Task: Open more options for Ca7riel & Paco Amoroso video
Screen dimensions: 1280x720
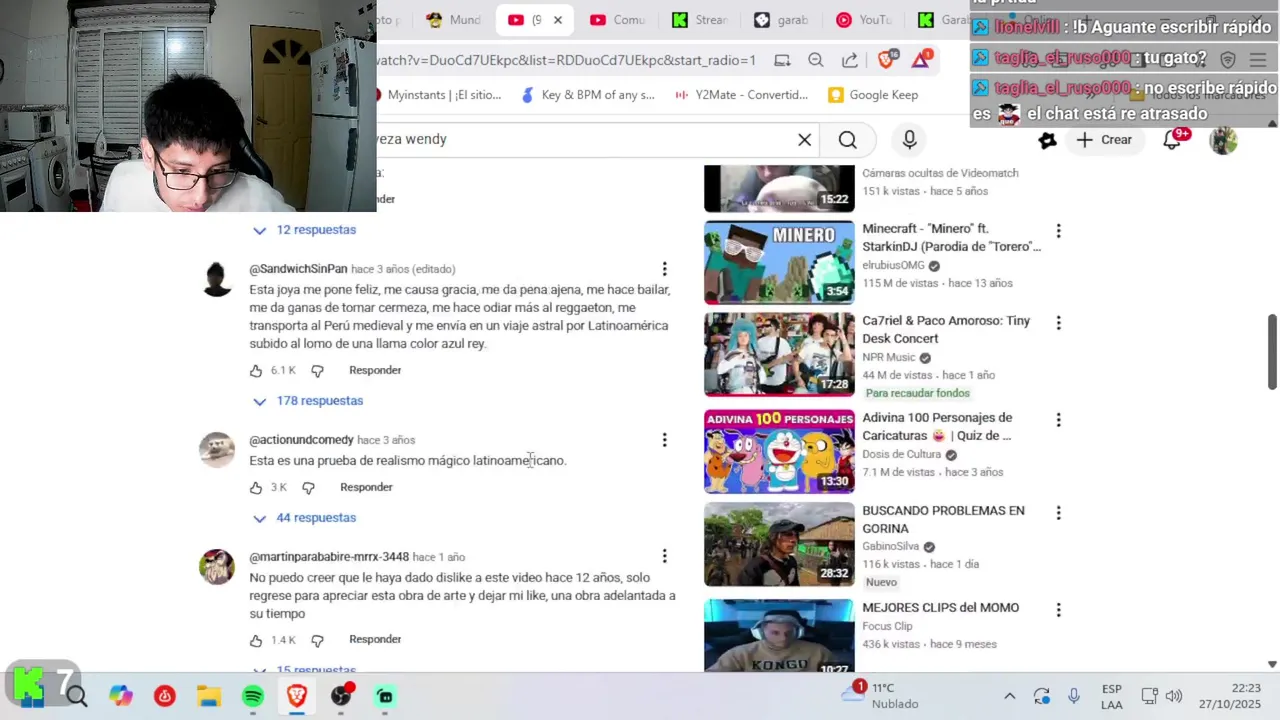Action: pyautogui.click(x=1058, y=323)
